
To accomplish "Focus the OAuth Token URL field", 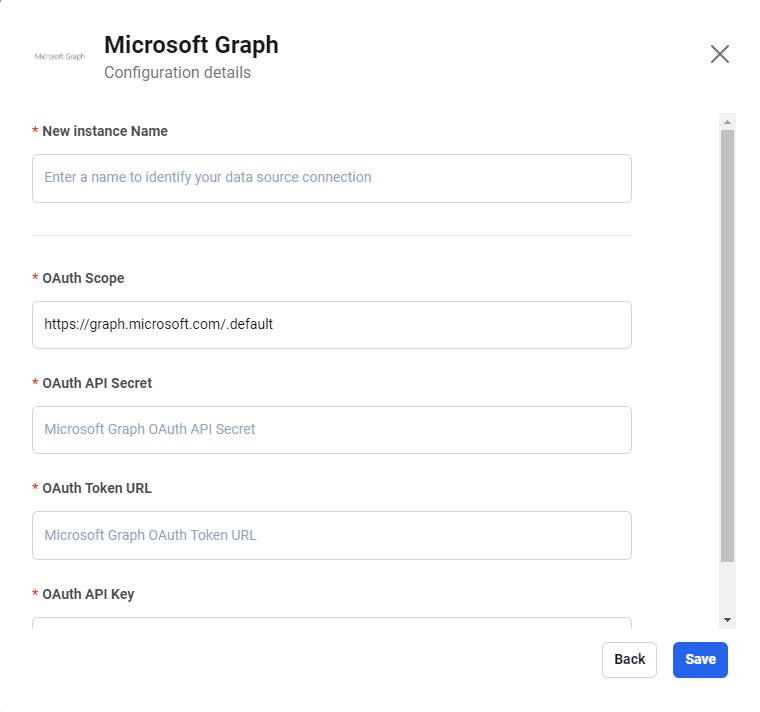I will pos(332,536).
